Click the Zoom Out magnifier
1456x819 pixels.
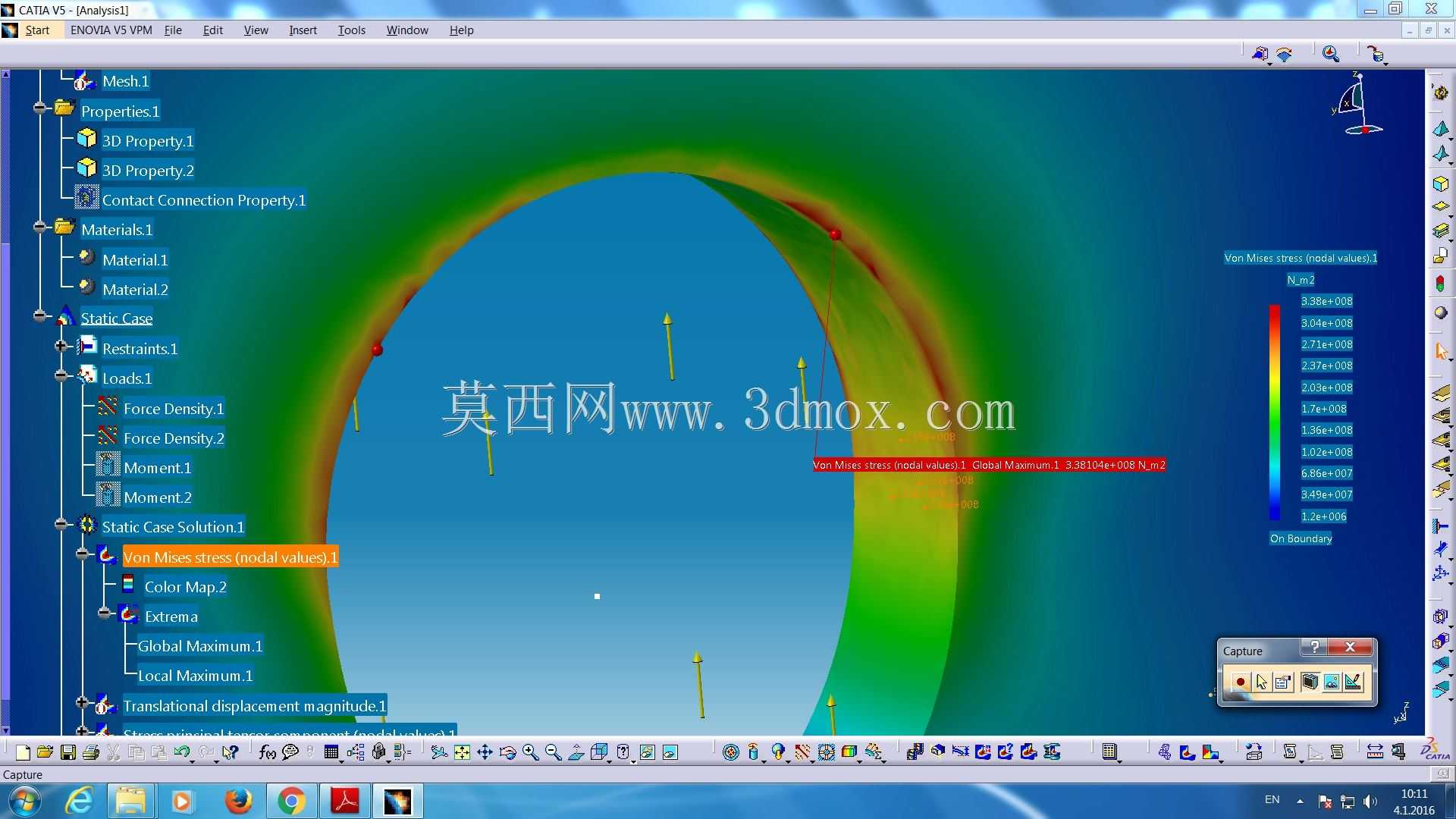click(553, 752)
